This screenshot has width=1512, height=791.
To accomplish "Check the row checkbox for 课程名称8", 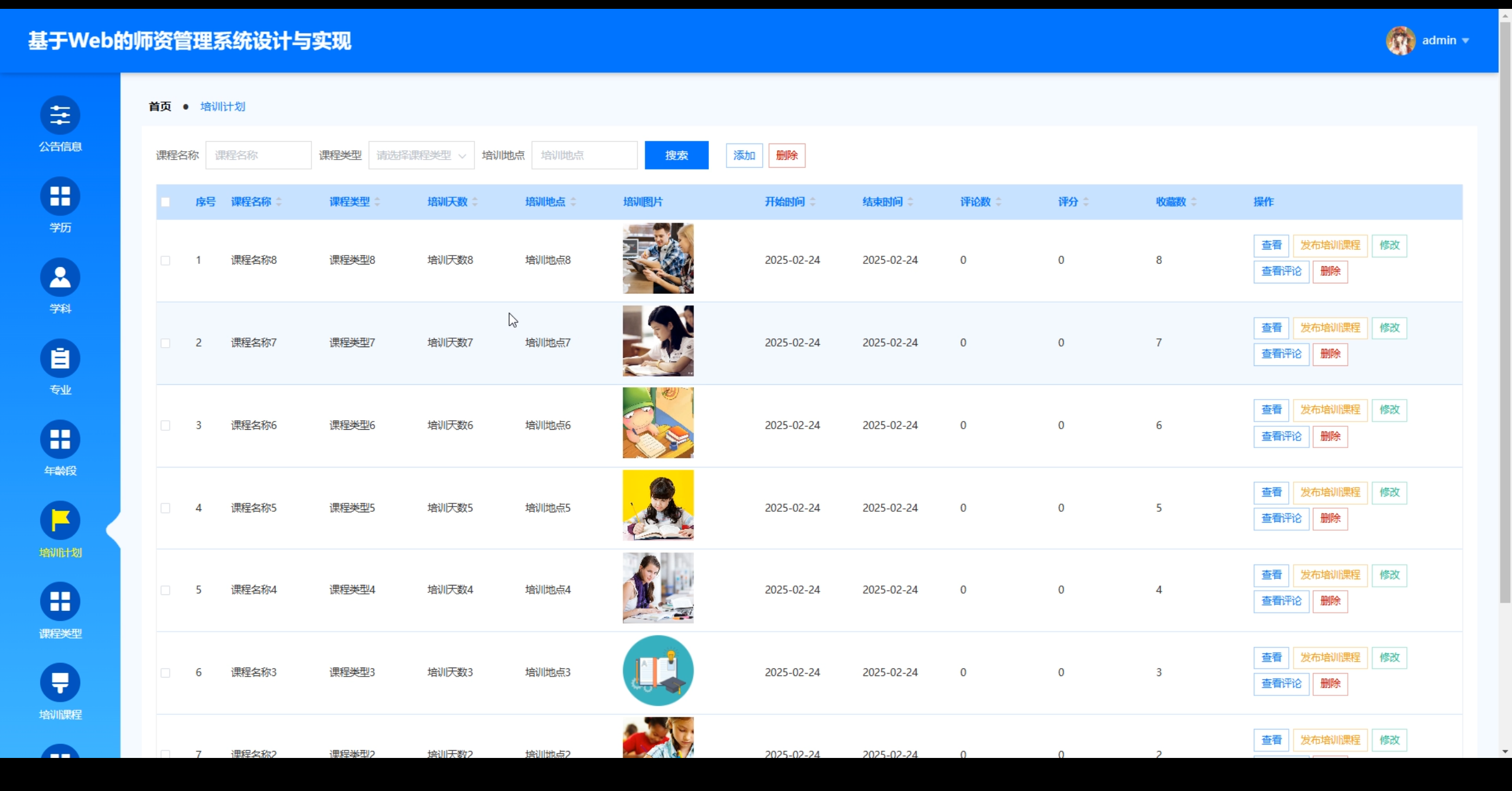I will [x=165, y=260].
